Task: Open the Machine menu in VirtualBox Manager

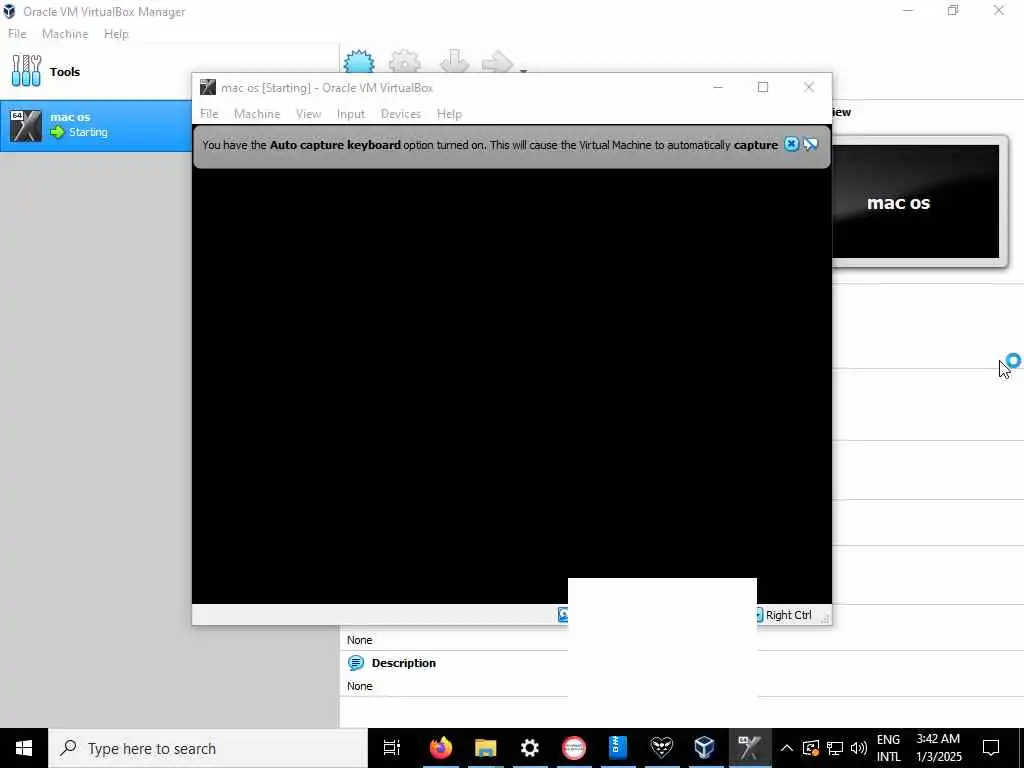Action: coord(65,34)
